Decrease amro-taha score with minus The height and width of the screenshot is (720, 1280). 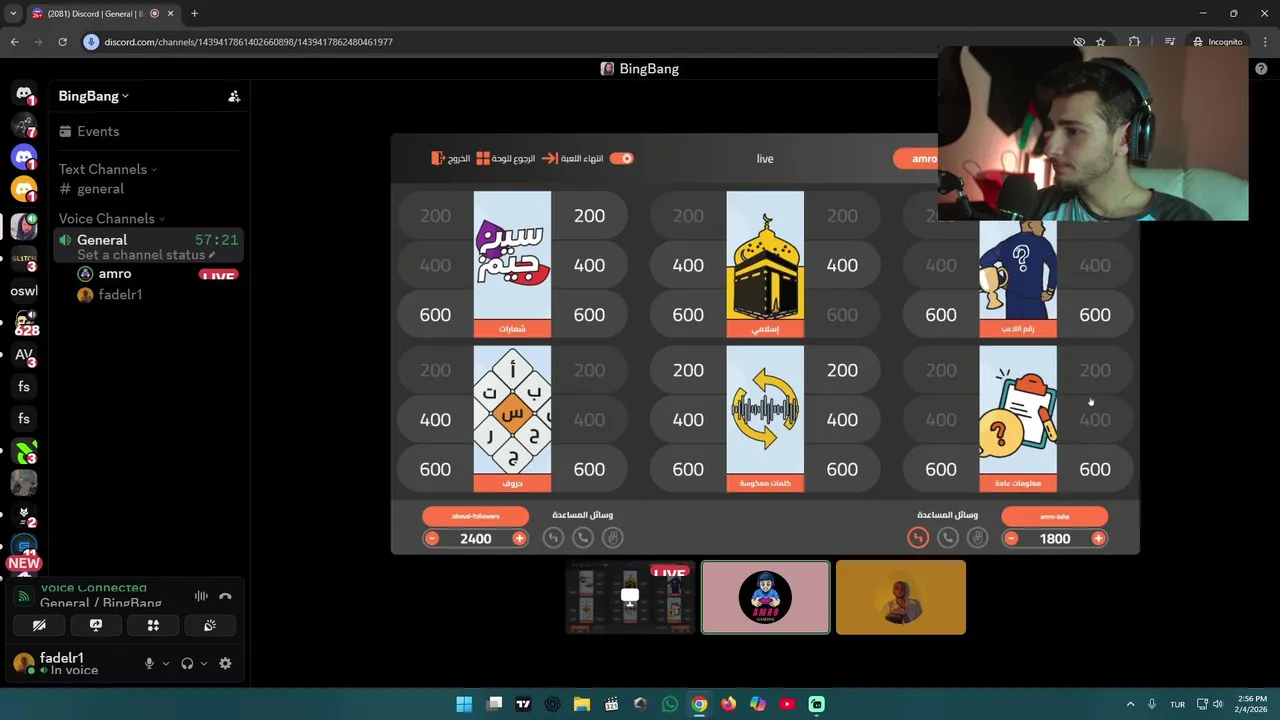[1011, 539]
